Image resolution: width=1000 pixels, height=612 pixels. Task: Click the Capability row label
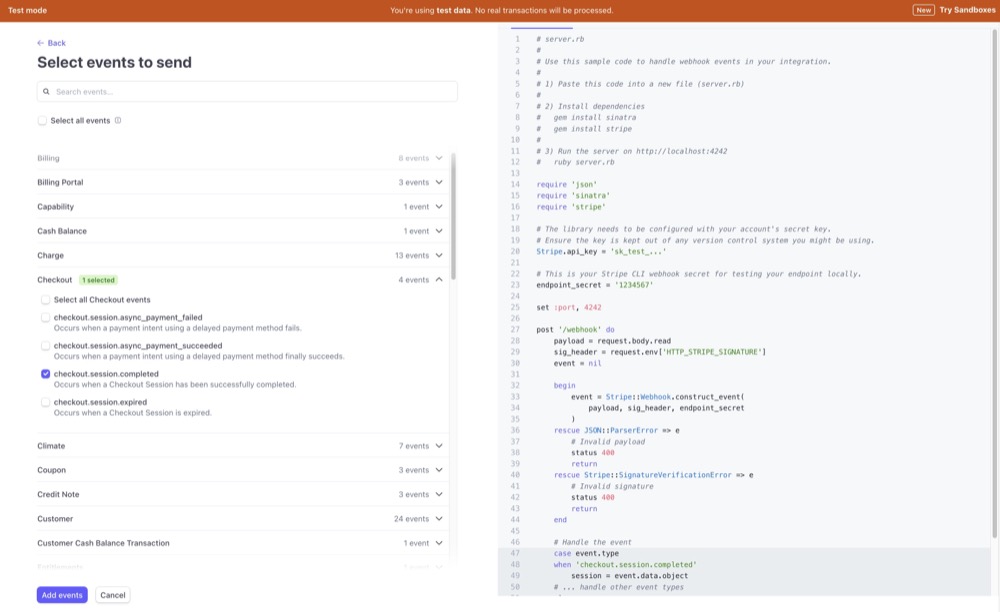coord(55,207)
